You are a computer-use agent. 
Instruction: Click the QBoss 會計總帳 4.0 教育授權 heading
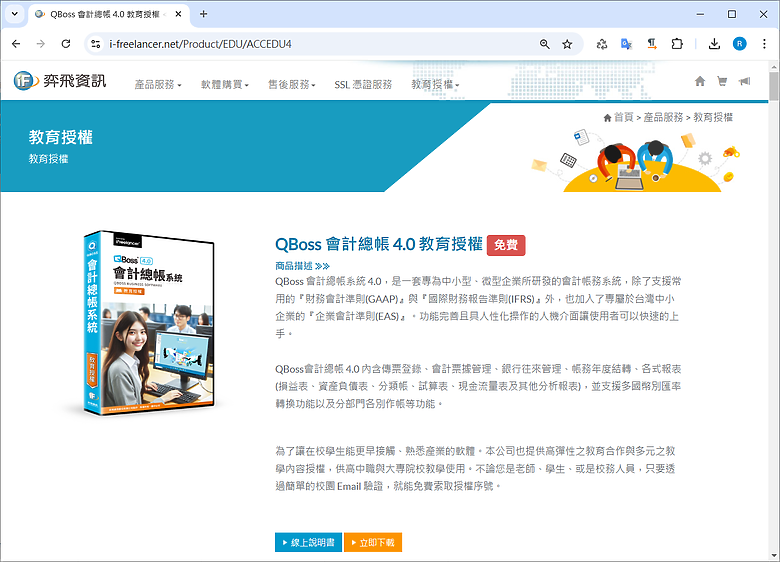pyautogui.click(x=379, y=244)
